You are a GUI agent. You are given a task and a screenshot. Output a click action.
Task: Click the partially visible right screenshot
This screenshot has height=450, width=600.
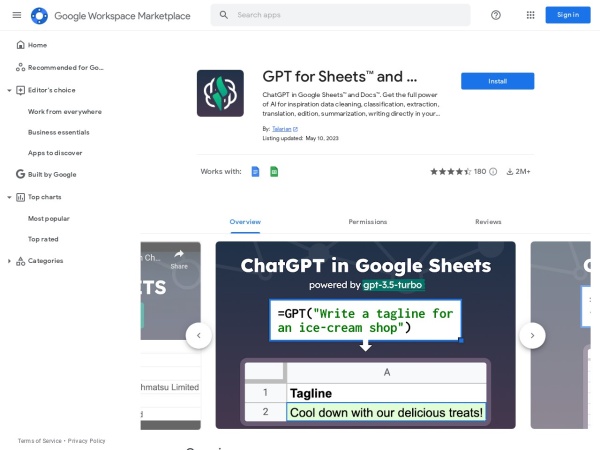[x=561, y=335]
